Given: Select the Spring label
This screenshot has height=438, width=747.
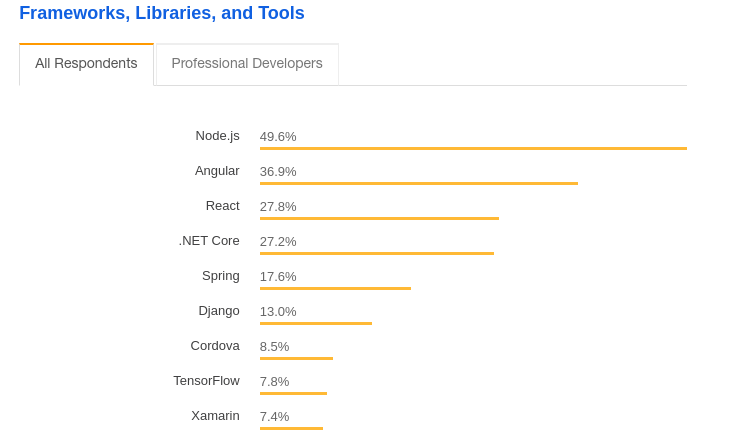Looking at the screenshot, I should coord(221,276).
